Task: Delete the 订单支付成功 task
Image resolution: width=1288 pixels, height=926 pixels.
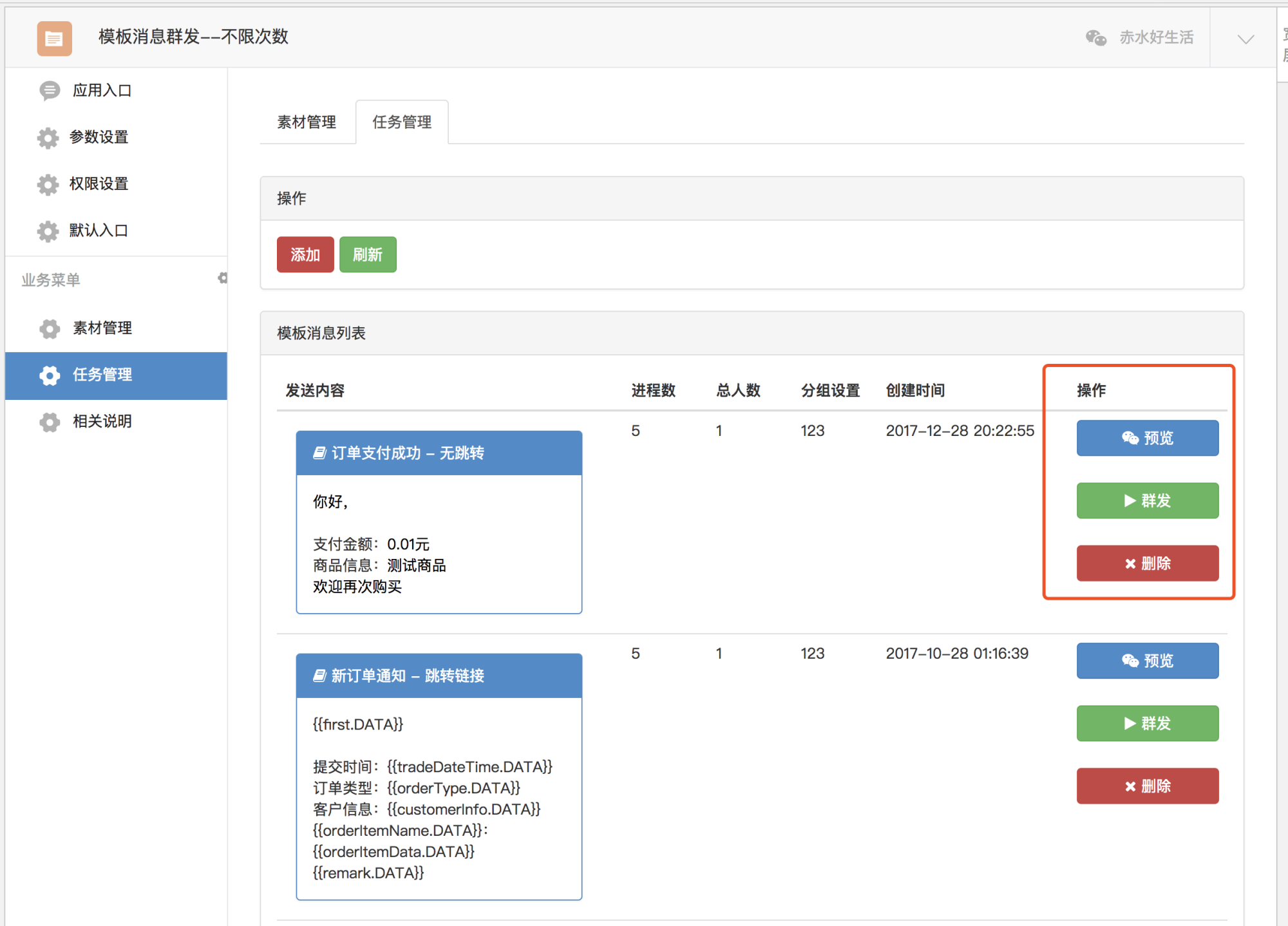Action: click(1148, 563)
